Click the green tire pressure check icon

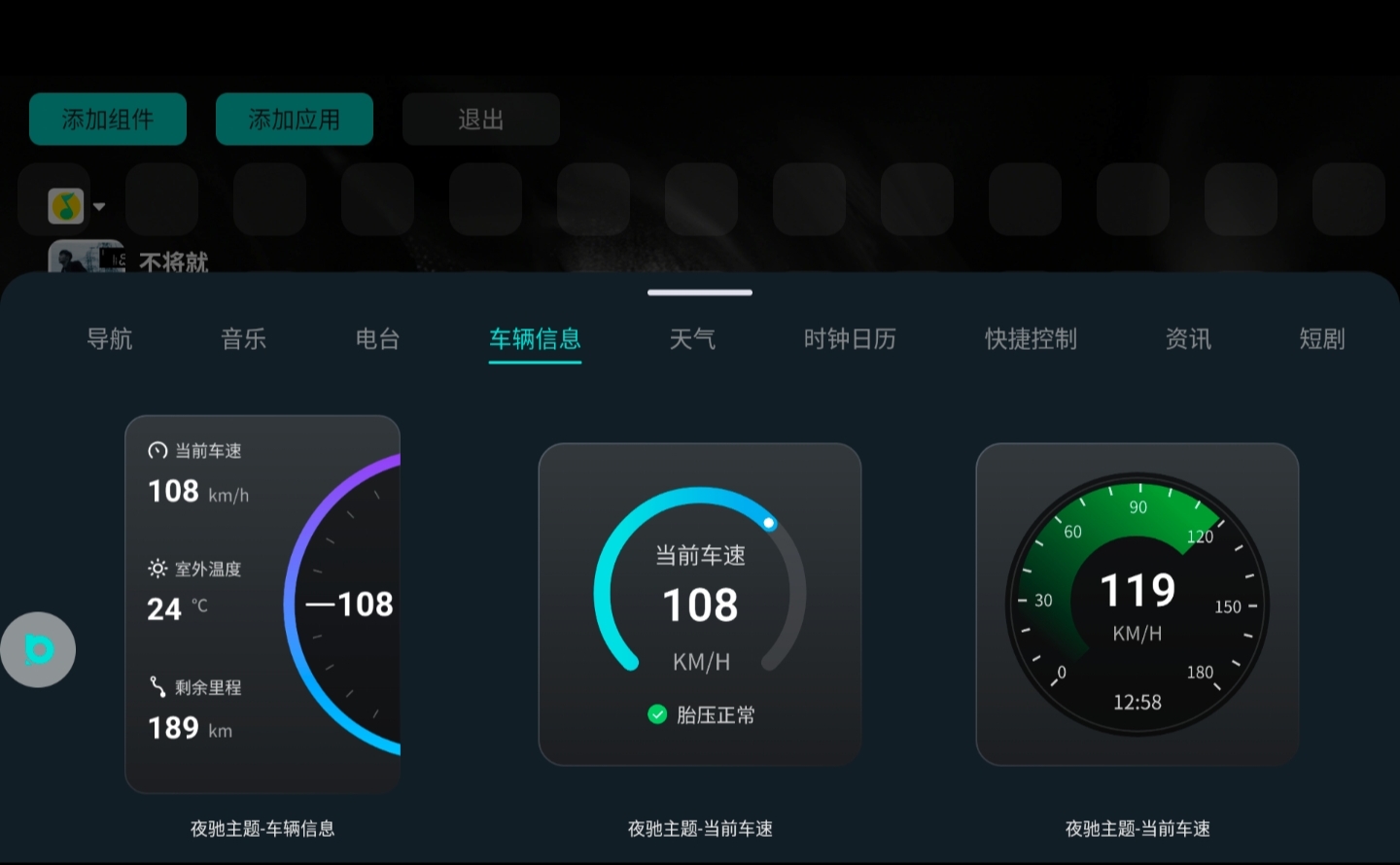tap(657, 714)
